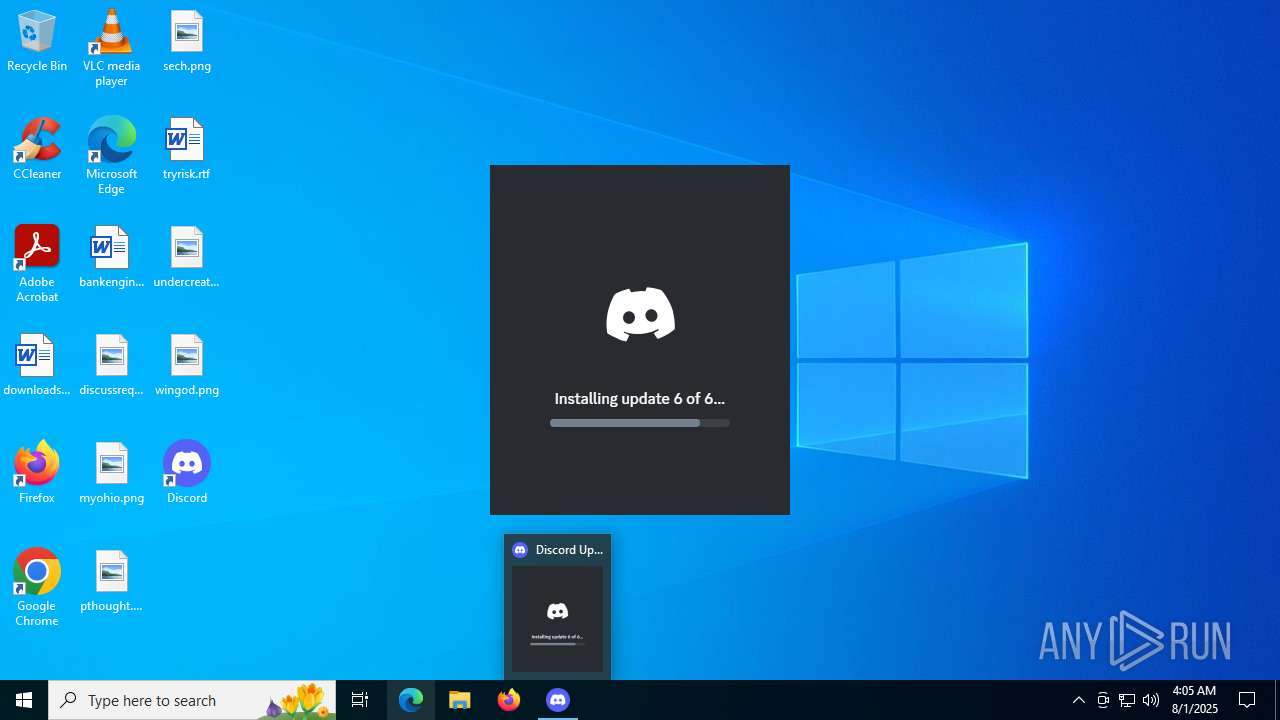The width and height of the screenshot is (1280, 720).
Task: Select the myohio.png image file
Action: coord(111,473)
